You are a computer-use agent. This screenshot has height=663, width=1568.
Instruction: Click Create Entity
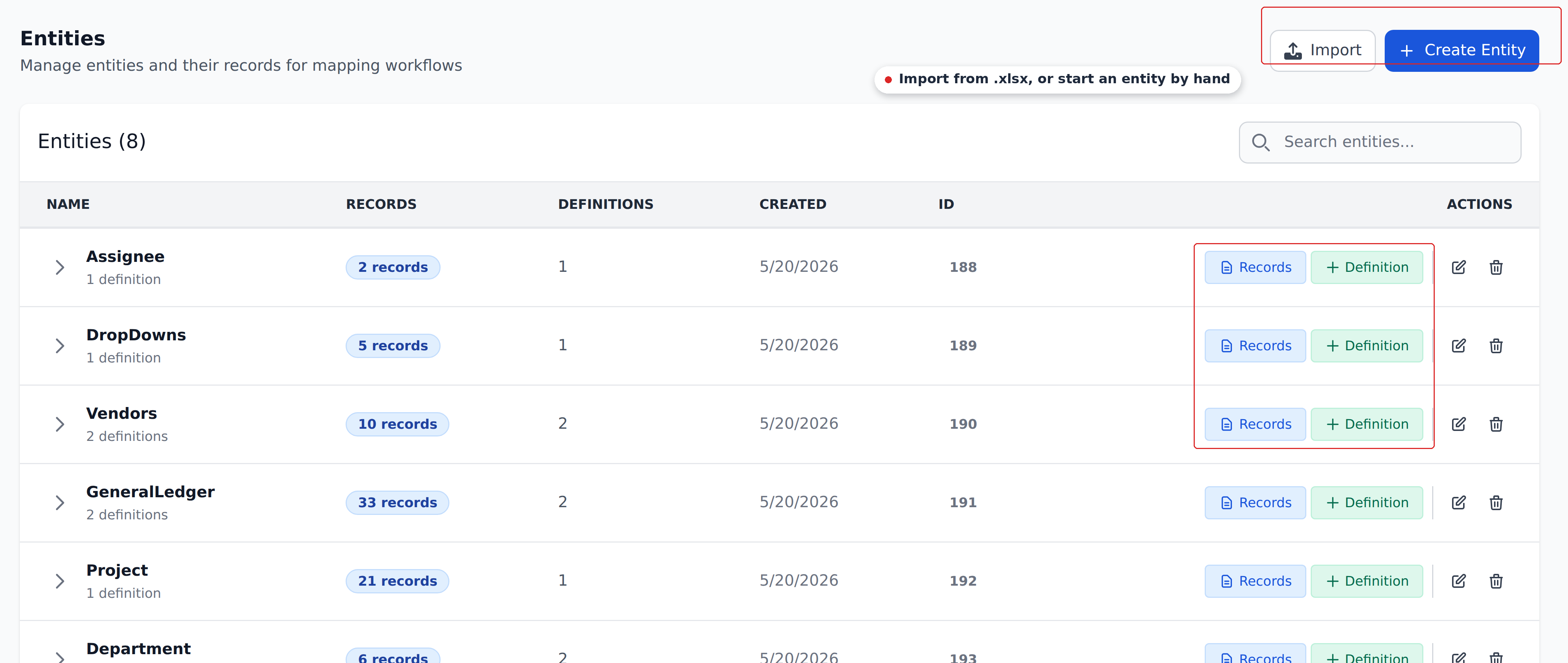(x=1462, y=50)
